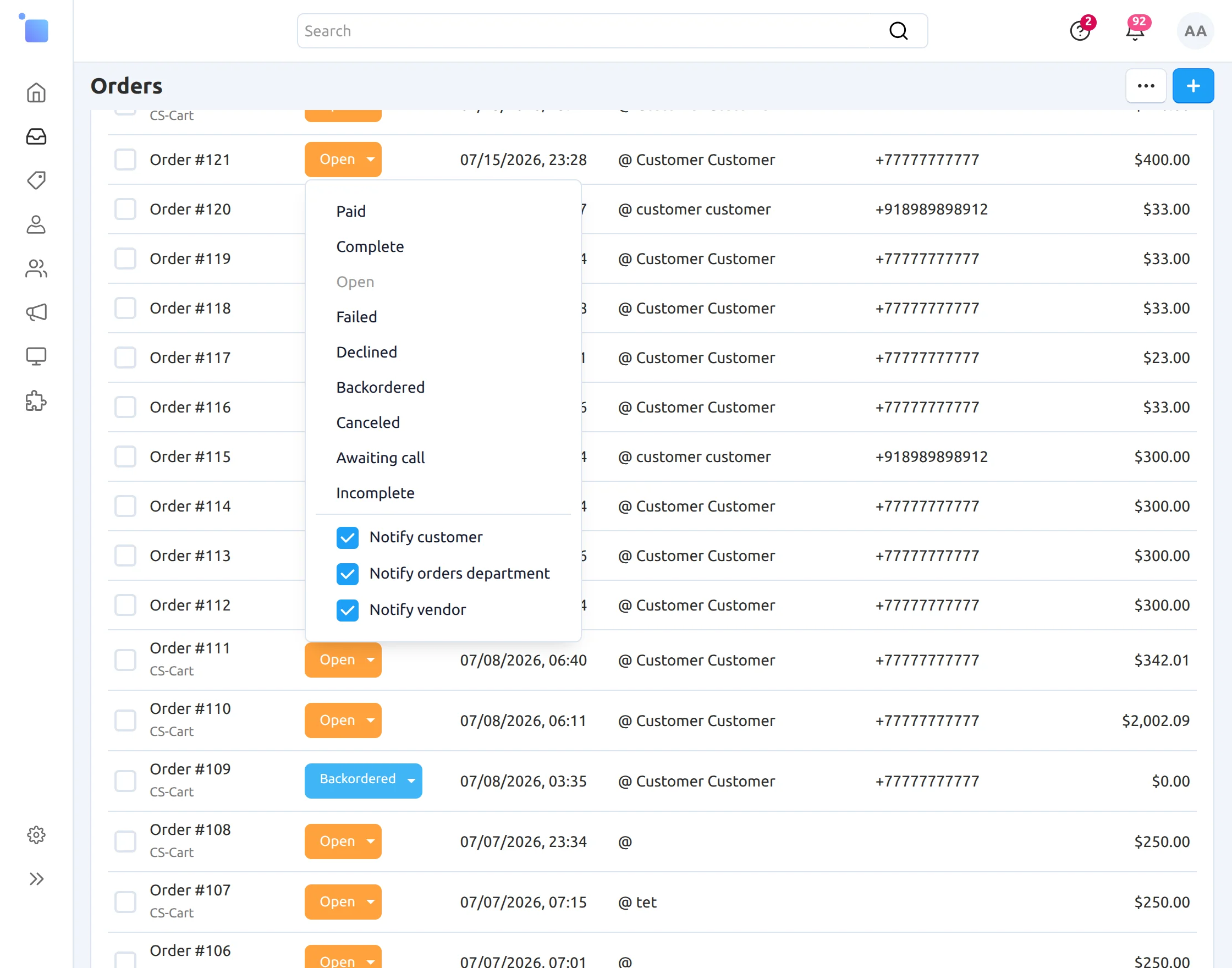The image size is (1232, 968).
Task: Choose Backordered status from the menu
Action: (x=380, y=387)
